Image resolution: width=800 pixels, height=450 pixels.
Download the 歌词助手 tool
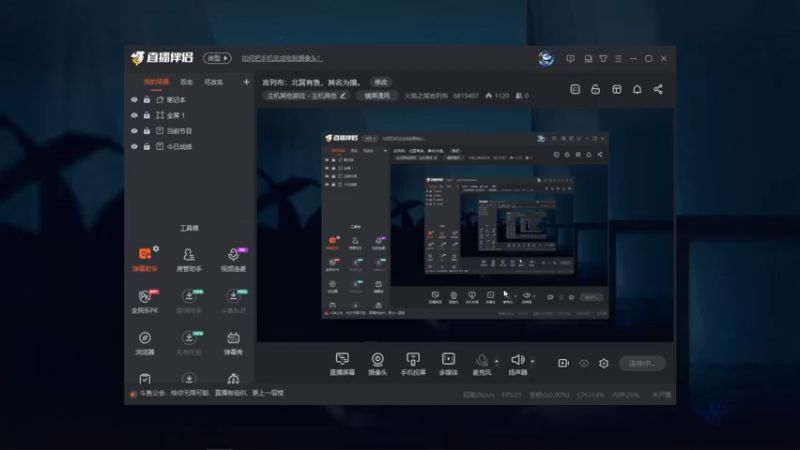click(189, 301)
